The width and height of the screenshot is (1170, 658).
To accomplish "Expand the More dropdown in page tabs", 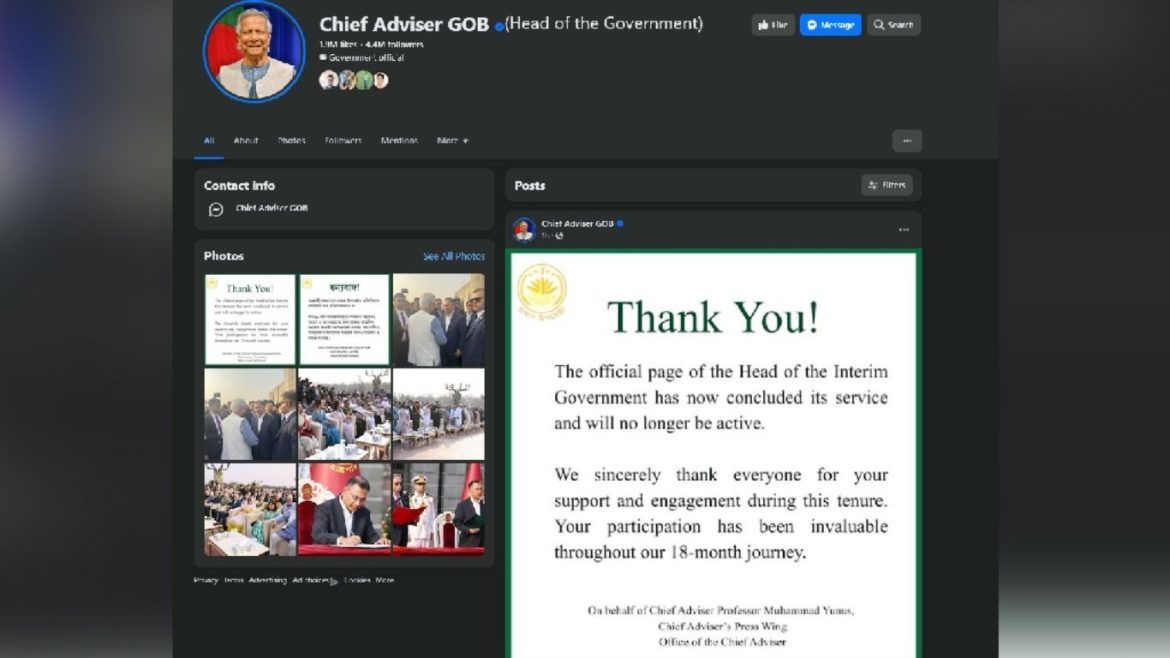I will coord(452,141).
